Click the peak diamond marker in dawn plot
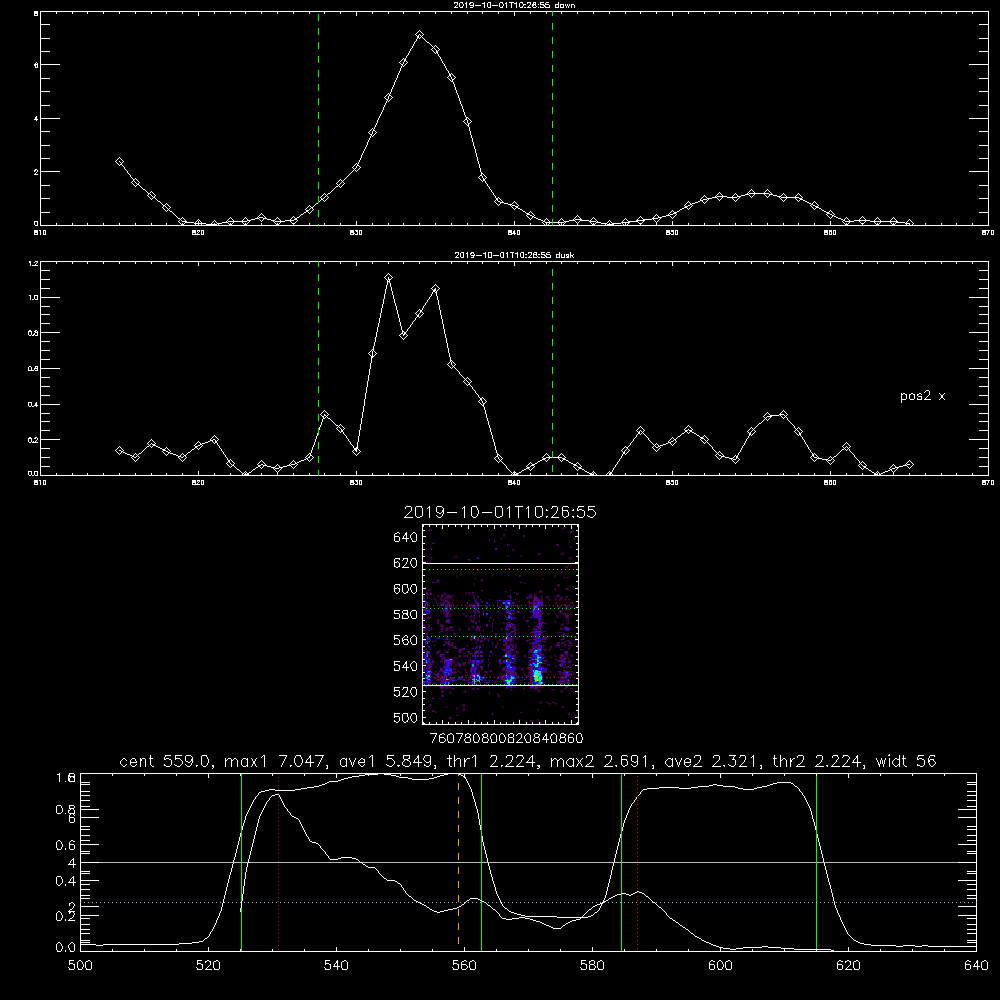This screenshot has width=1000, height=1000. 420,34
